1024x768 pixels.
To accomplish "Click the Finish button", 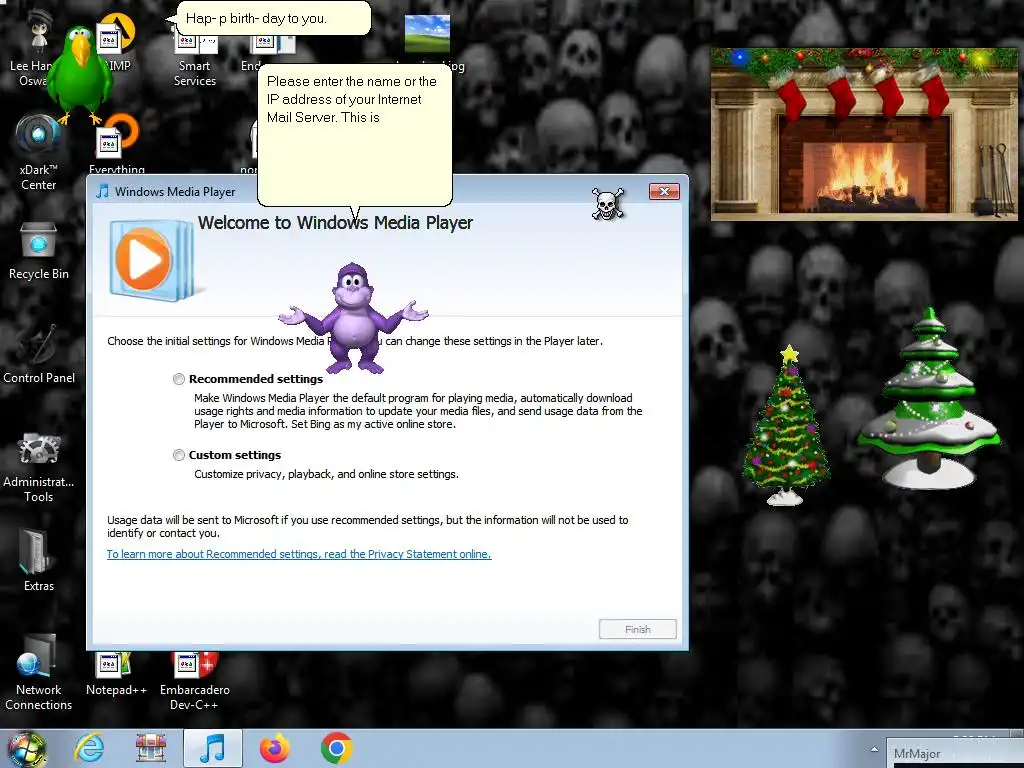I will (637, 630).
